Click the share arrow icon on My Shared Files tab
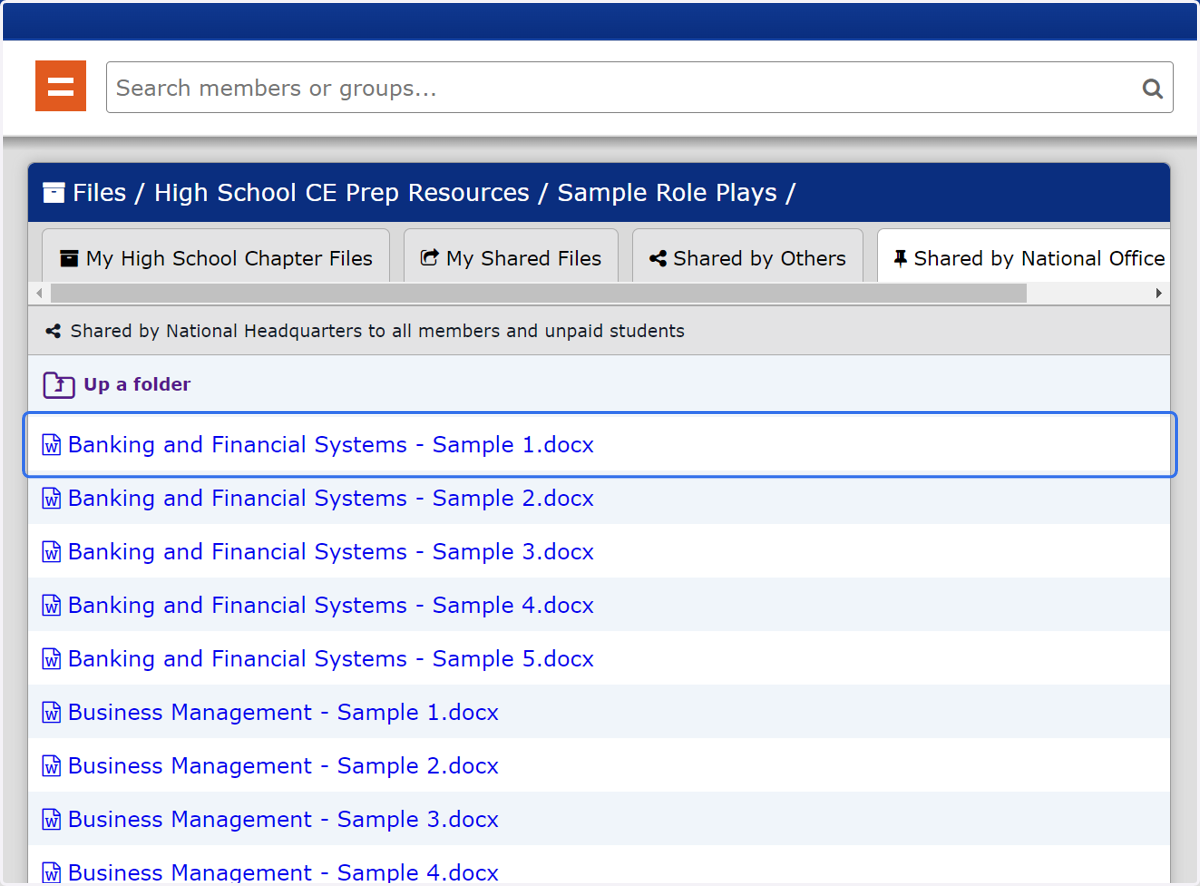The height and width of the screenshot is (886, 1200). click(430, 259)
